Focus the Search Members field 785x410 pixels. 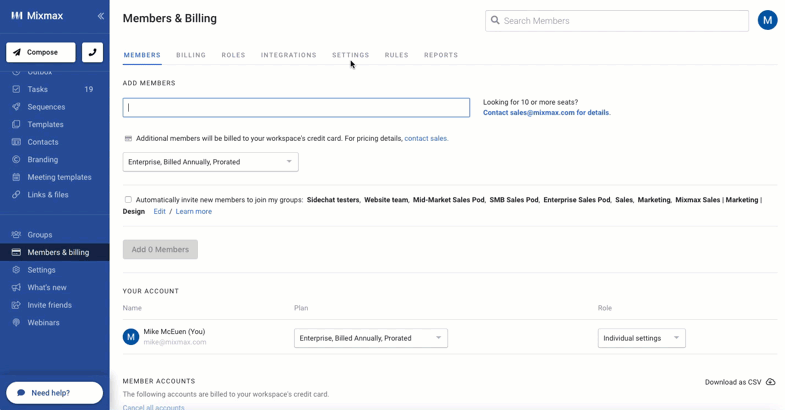click(x=617, y=21)
